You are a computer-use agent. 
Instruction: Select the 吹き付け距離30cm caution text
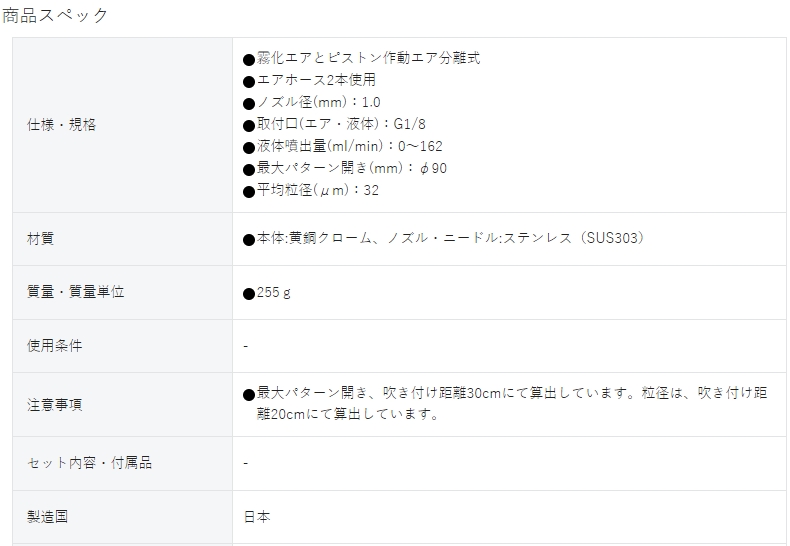[x=505, y=403]
